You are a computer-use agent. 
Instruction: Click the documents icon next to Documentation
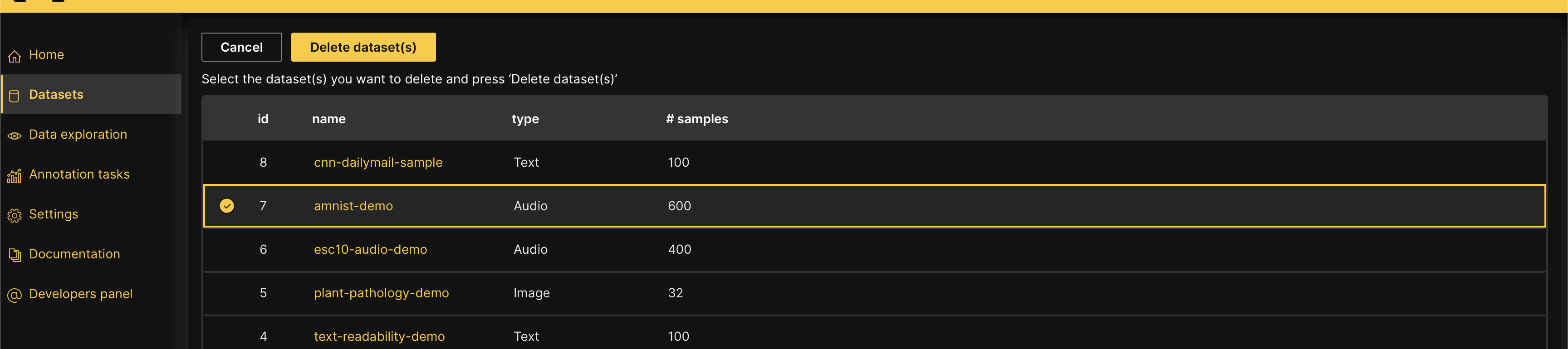[x=15, y=255]
